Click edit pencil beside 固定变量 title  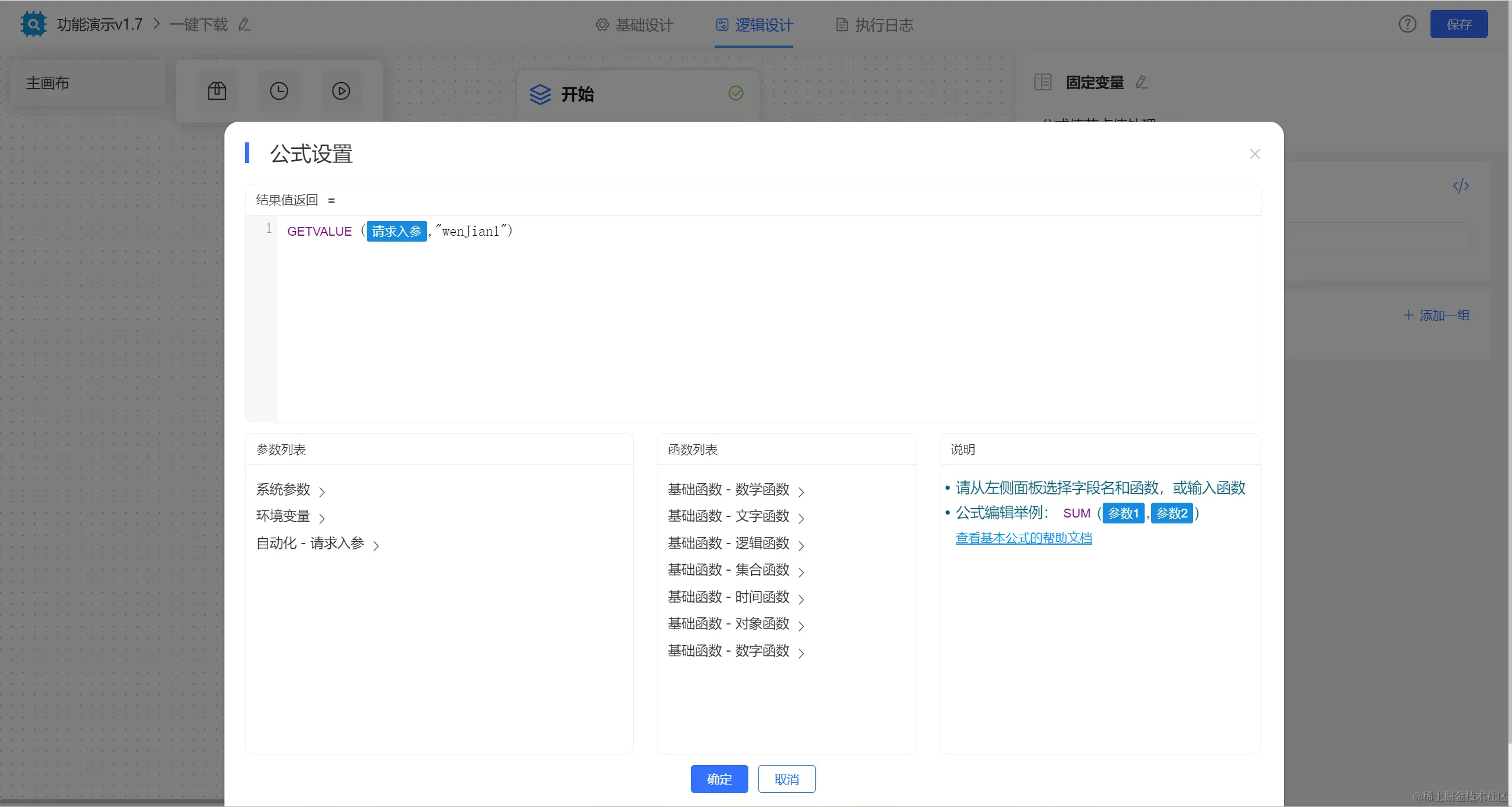pos(1142,82)
